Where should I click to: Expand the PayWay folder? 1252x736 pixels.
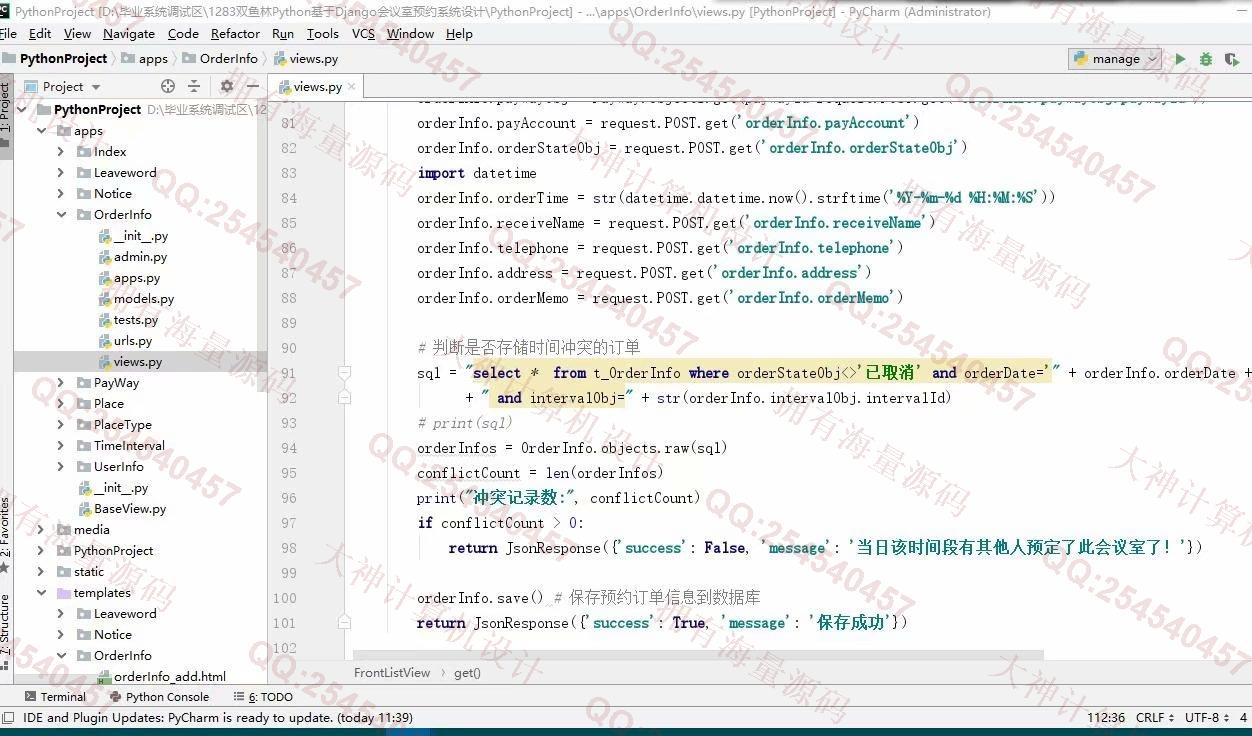tap(61, 383)
